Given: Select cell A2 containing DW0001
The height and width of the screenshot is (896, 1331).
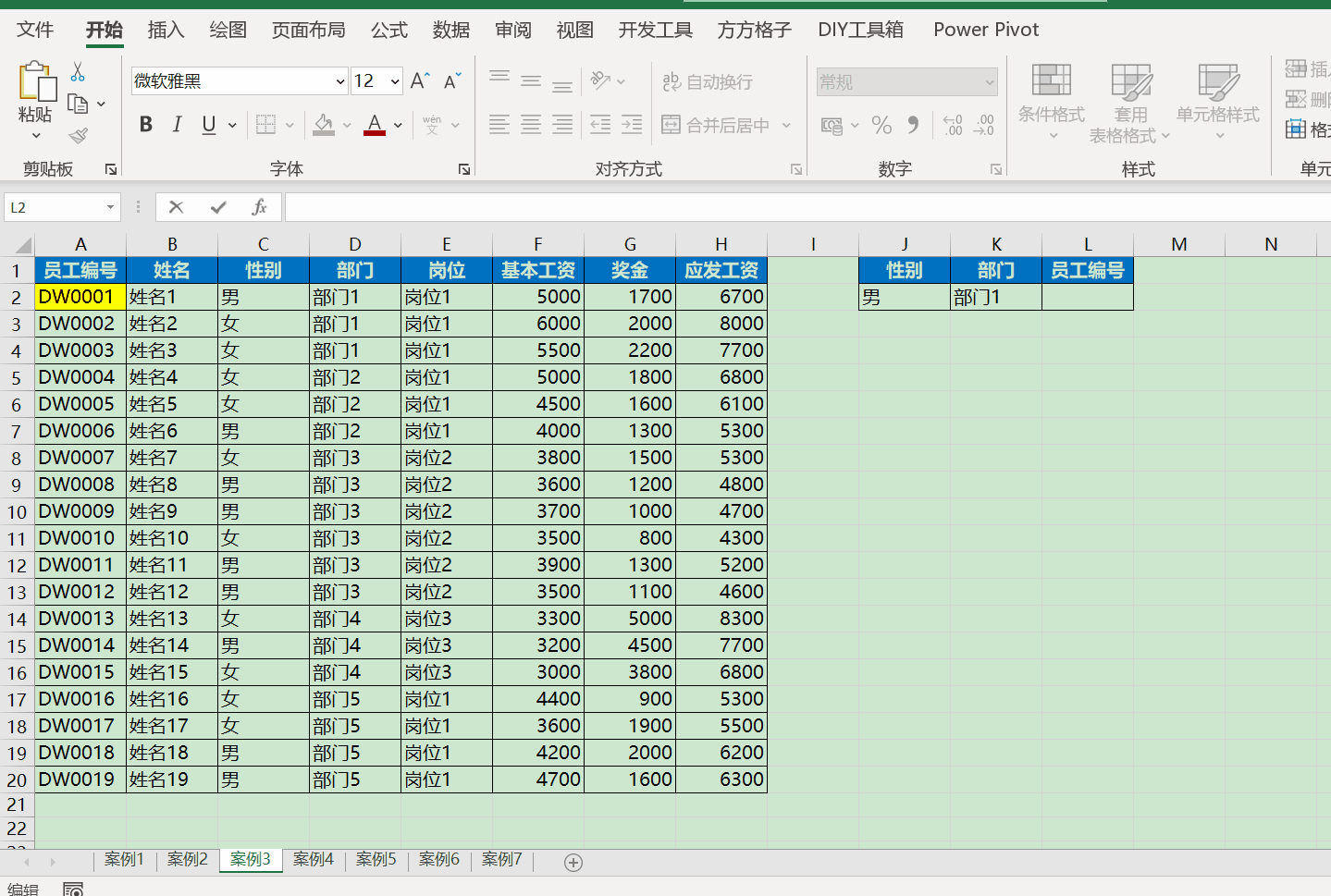Looking at the screenshot, I should tap(80, 297).
